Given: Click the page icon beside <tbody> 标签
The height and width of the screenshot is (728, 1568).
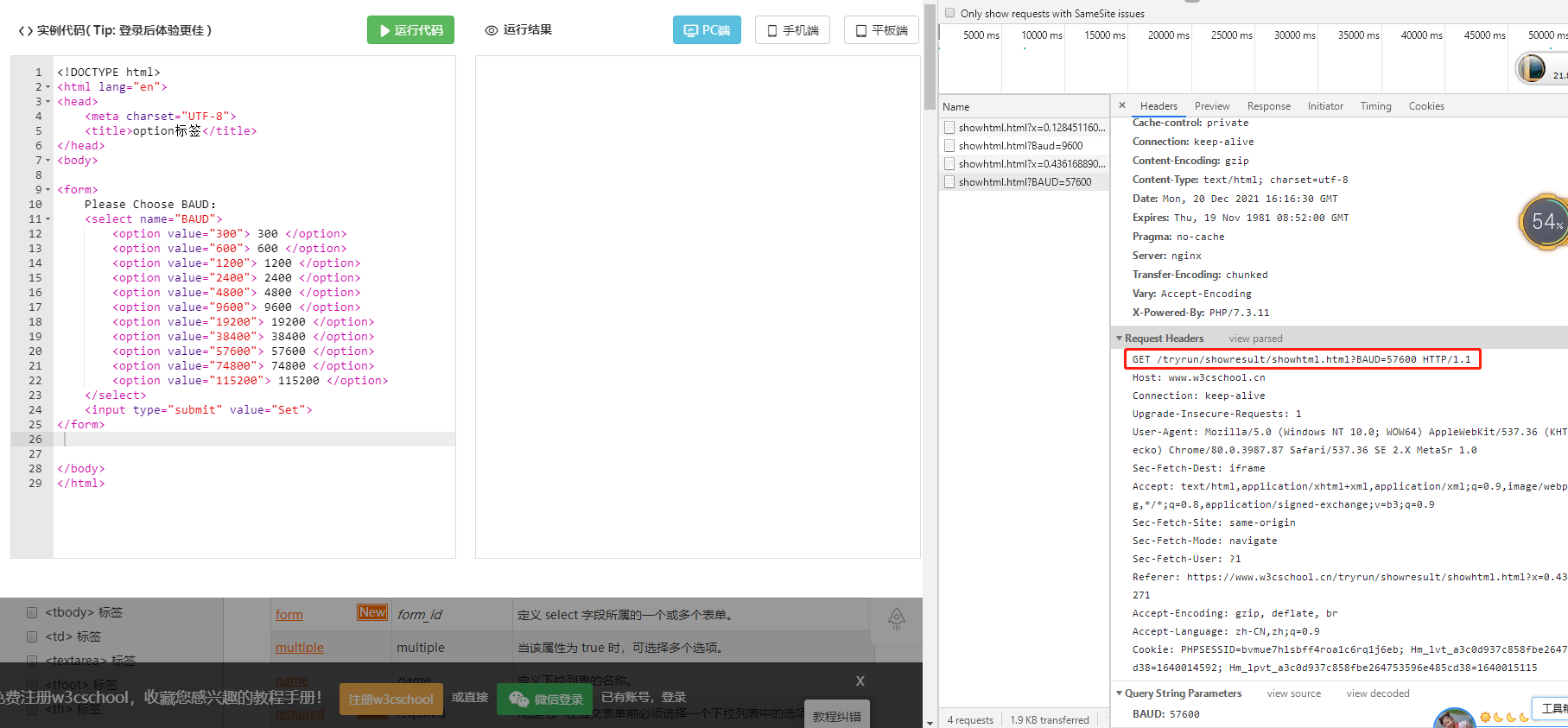Looking at the screenshot, I should pos(32,612).
